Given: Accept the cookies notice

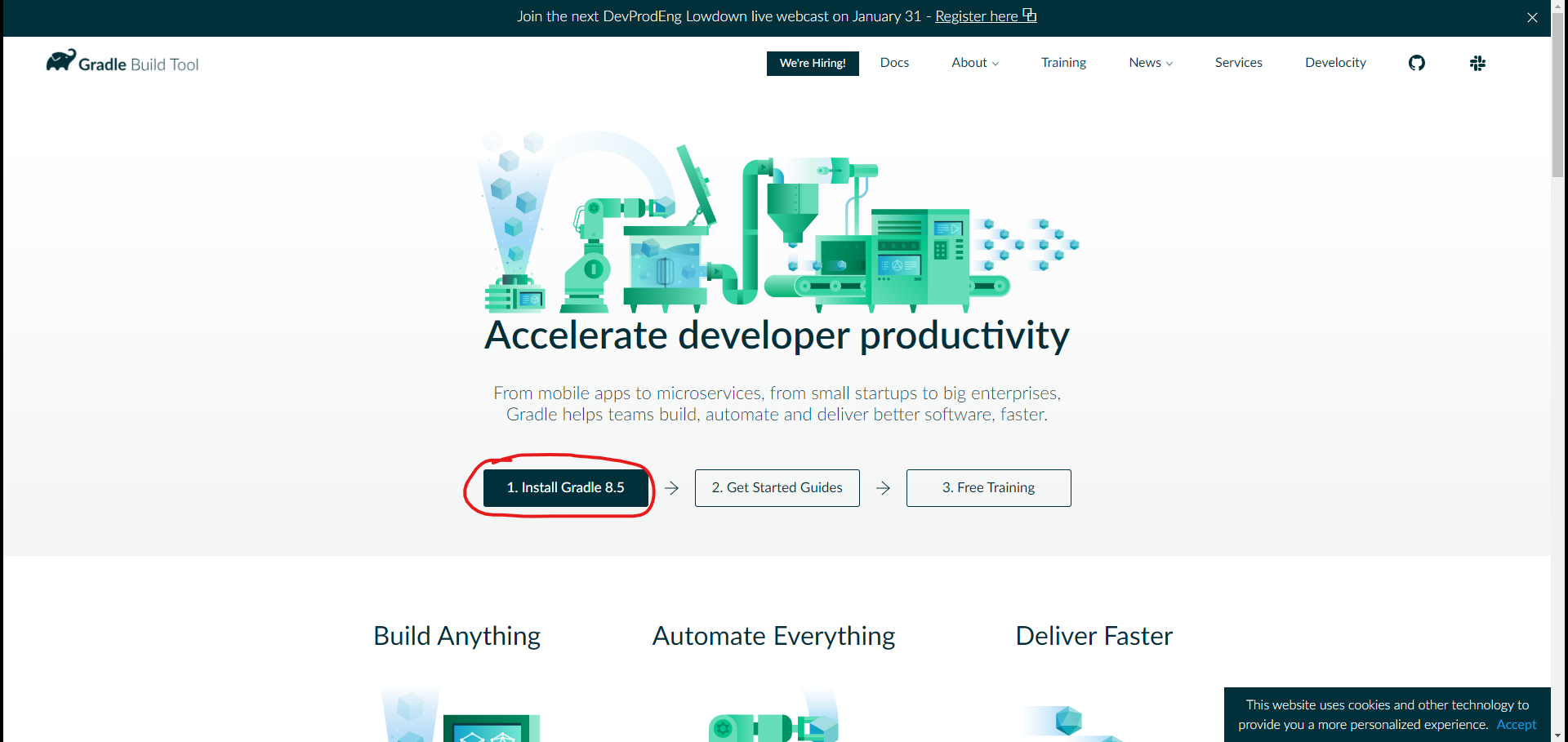Looking at the screenshot, I should pos(1516,724).
